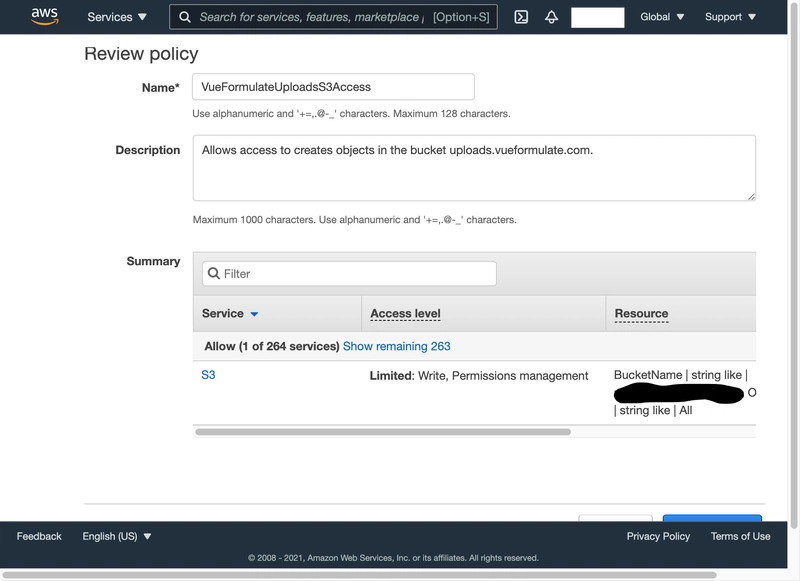Click into the Summary Filter field
This screenshot has width=800, height=581.
click(349, 273)
